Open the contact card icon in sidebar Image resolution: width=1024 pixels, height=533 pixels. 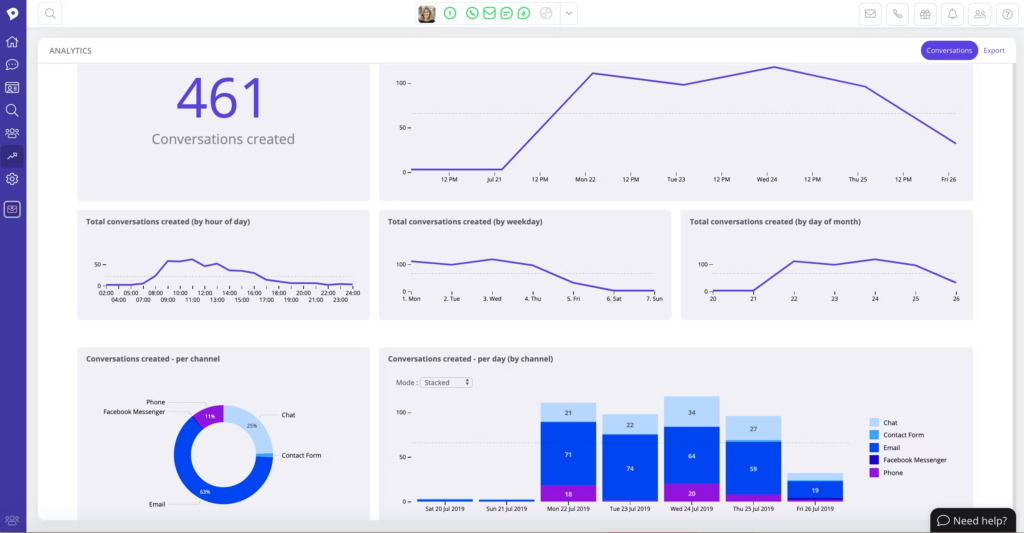coord(12,88)
